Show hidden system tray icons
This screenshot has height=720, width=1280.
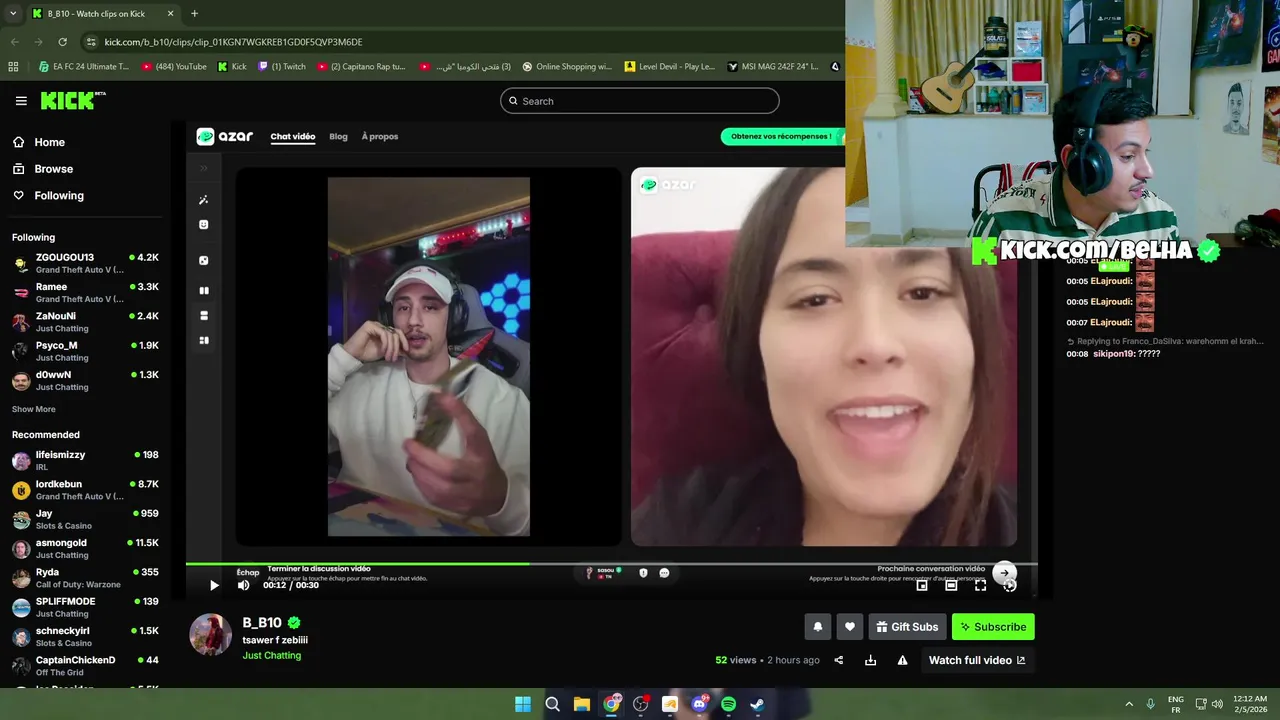click(1129, 704)
